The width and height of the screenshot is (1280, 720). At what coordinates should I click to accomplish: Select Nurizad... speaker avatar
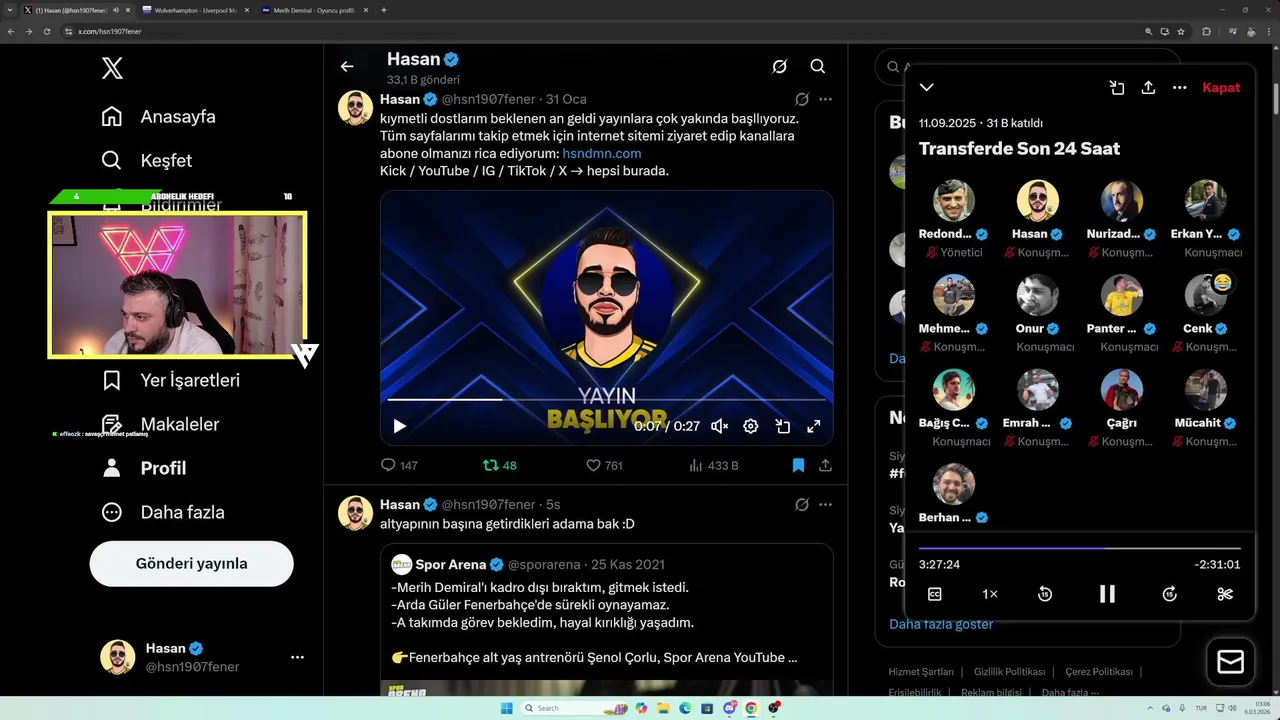(1122, 201)
